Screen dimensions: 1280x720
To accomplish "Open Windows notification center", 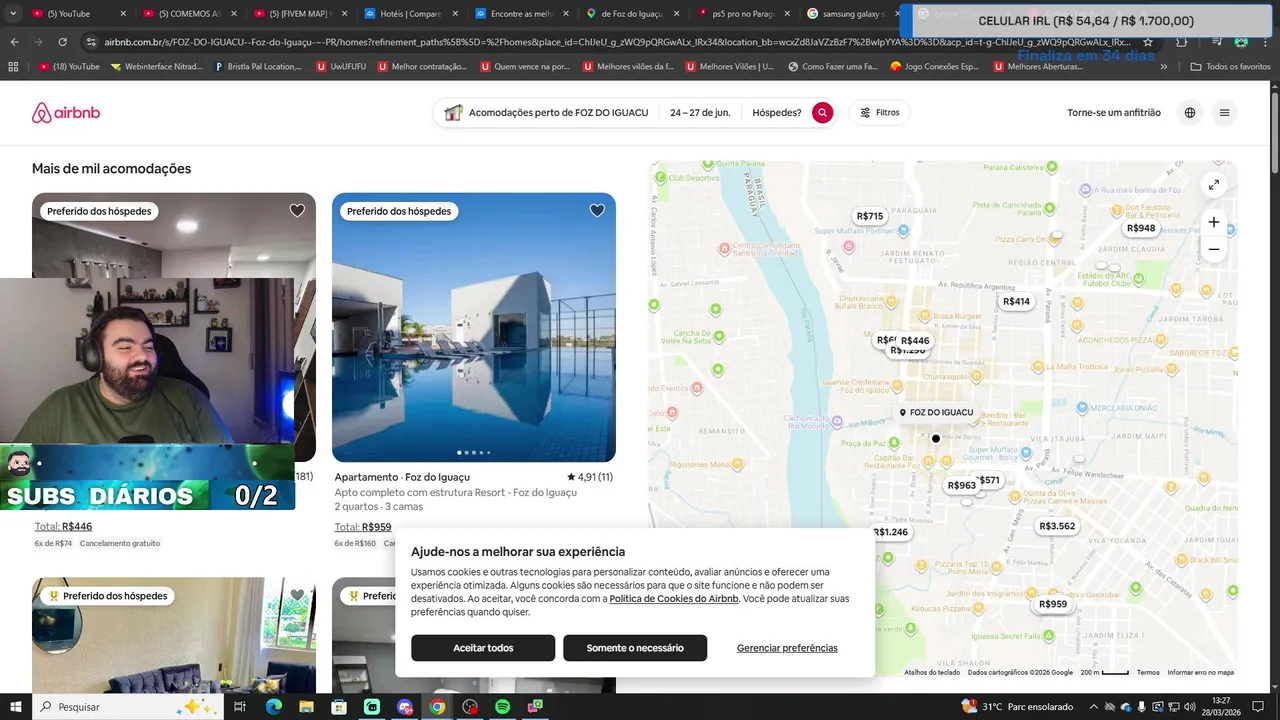I will point(1257,707).
